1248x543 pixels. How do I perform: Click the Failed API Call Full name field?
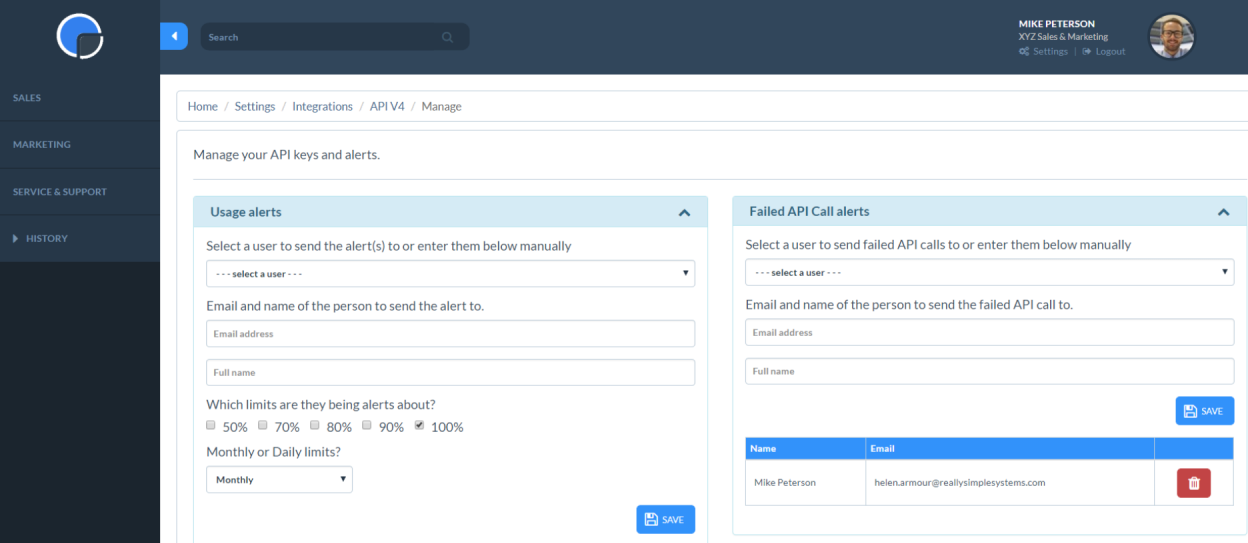989,371
